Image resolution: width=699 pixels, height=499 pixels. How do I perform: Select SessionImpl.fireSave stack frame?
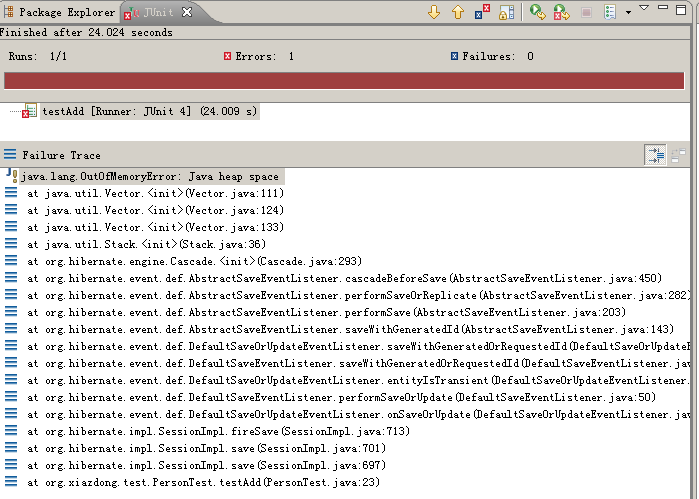(x=218, y=431)
